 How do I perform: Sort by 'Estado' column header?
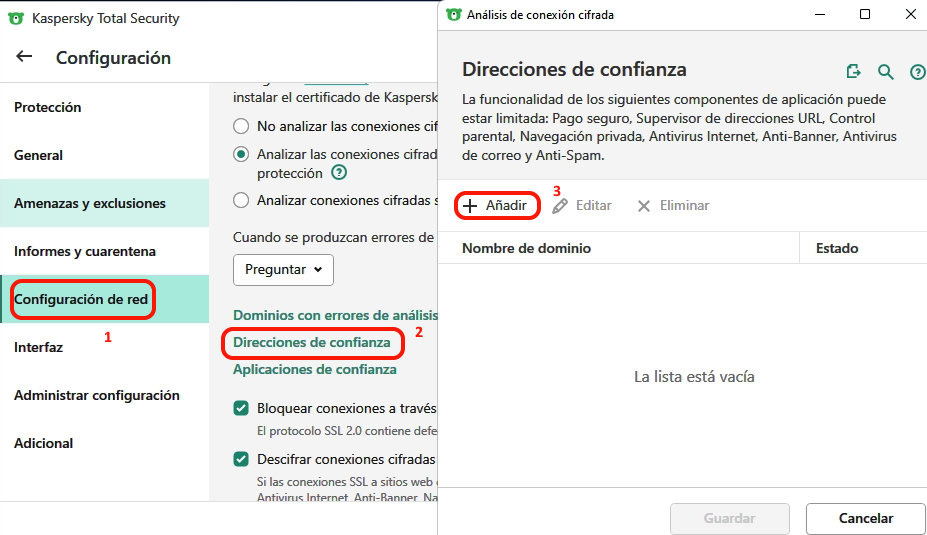863,248
